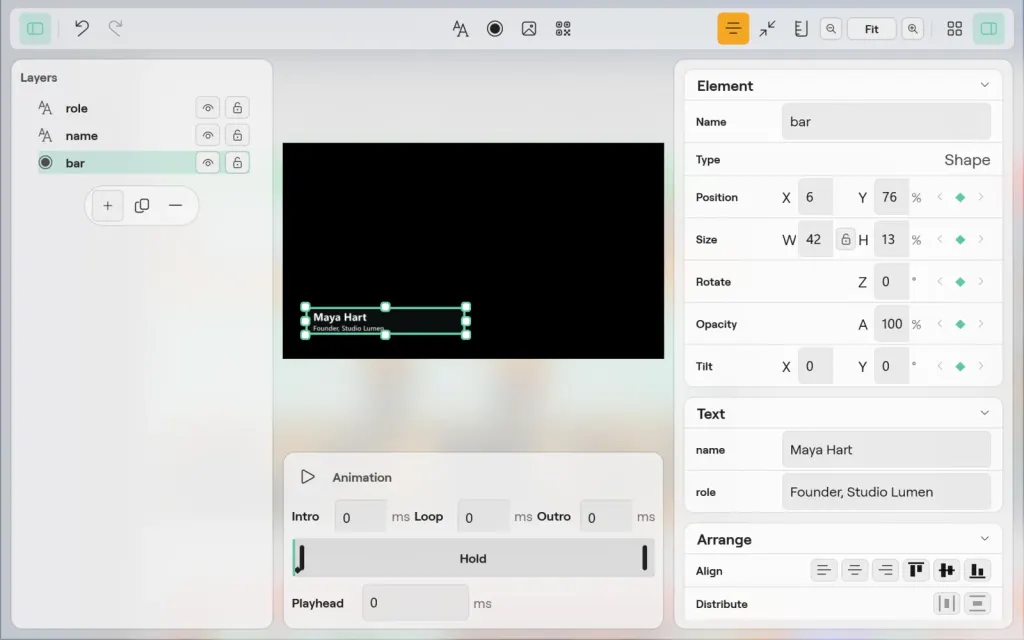1024x640 pixels.
Task: Add a QR code element
Action: click(563, 29)
